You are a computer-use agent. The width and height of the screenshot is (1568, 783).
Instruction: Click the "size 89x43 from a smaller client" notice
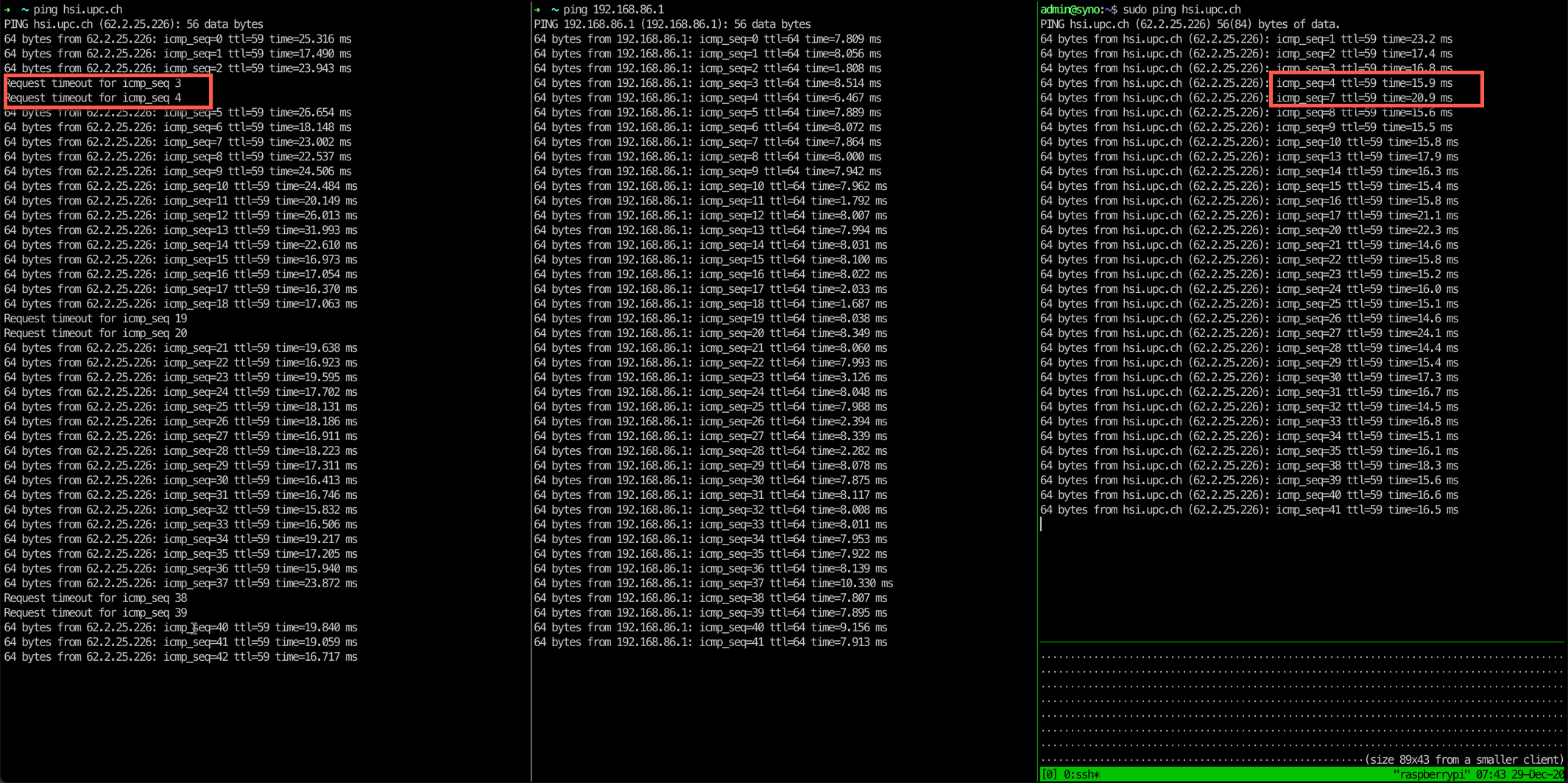pos(1463,759)
